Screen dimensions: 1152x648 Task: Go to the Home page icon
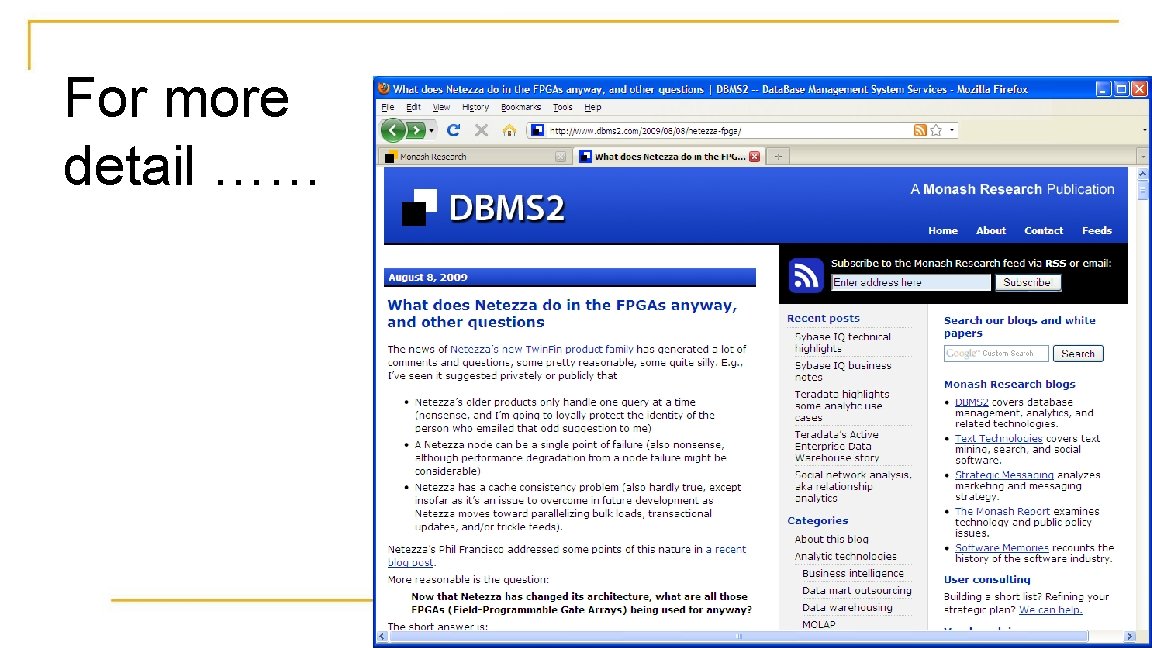509,130
